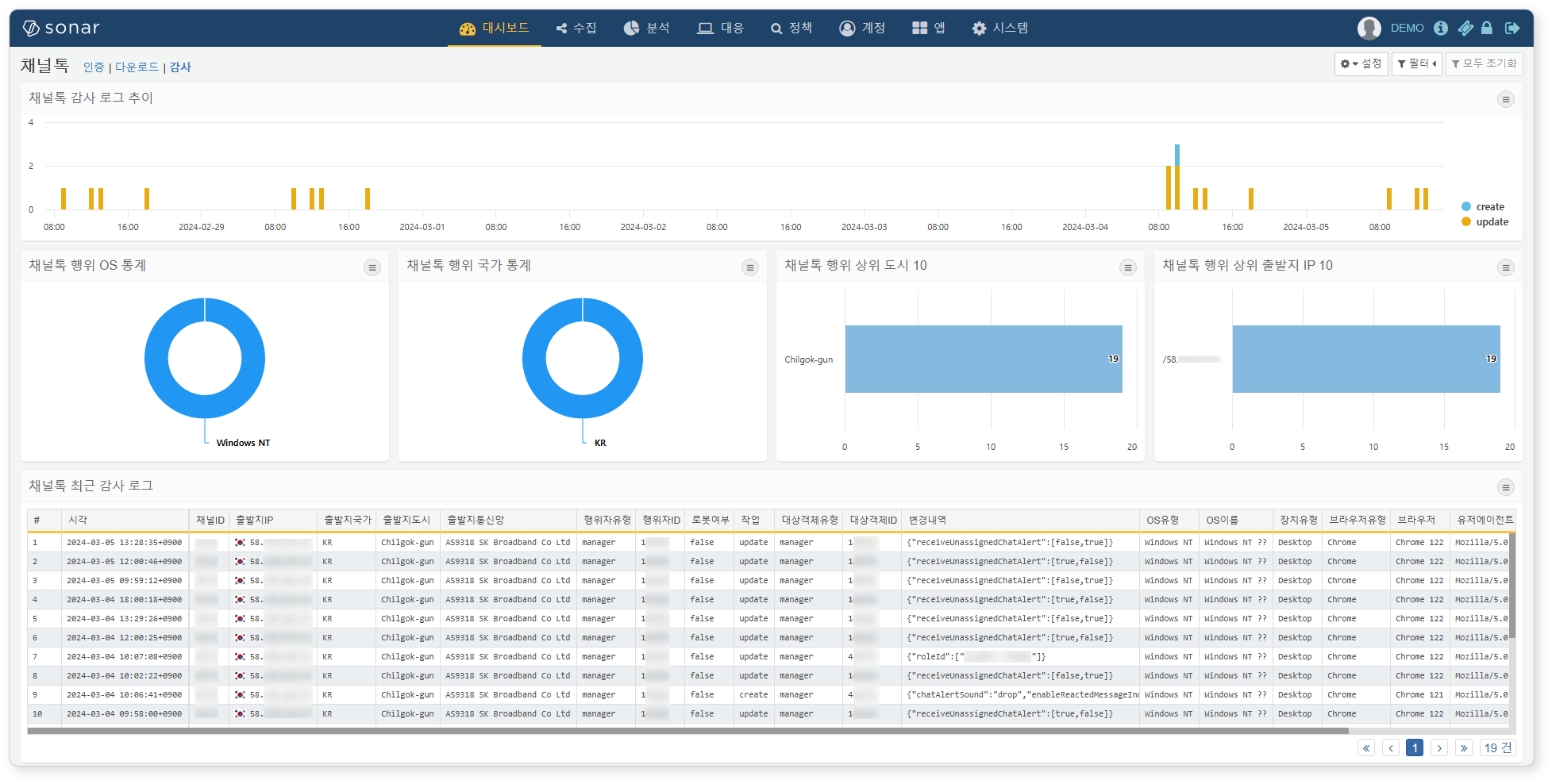Open the 정책 menu
The width and height of the screenshot is (1552, 784).
[791, 28]
